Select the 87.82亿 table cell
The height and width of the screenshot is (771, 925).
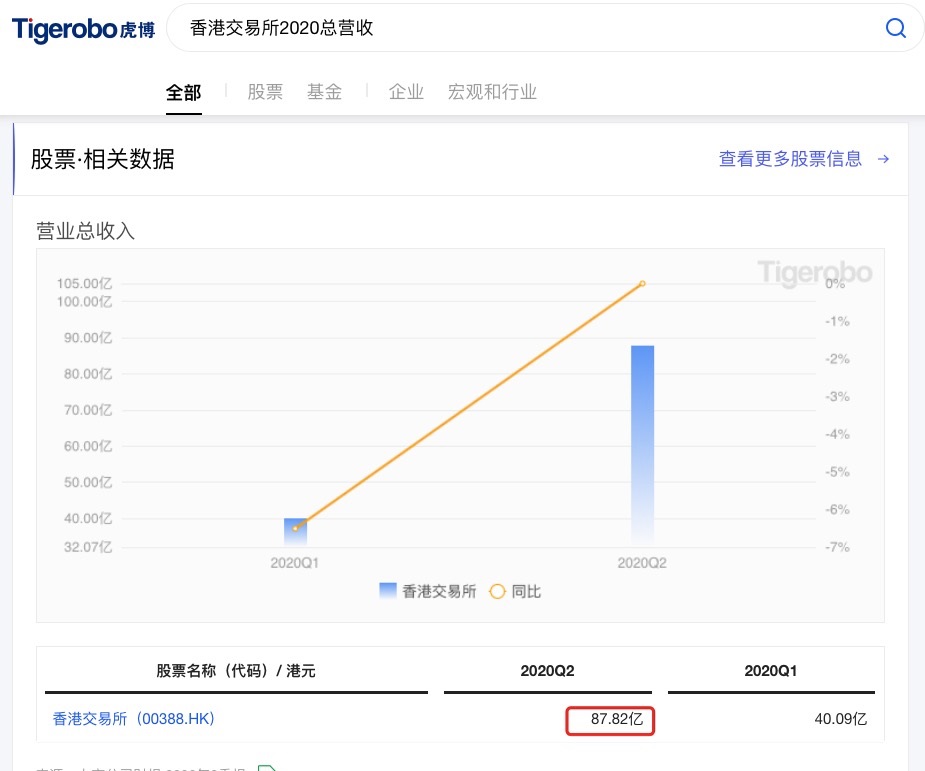click(616, 719)
